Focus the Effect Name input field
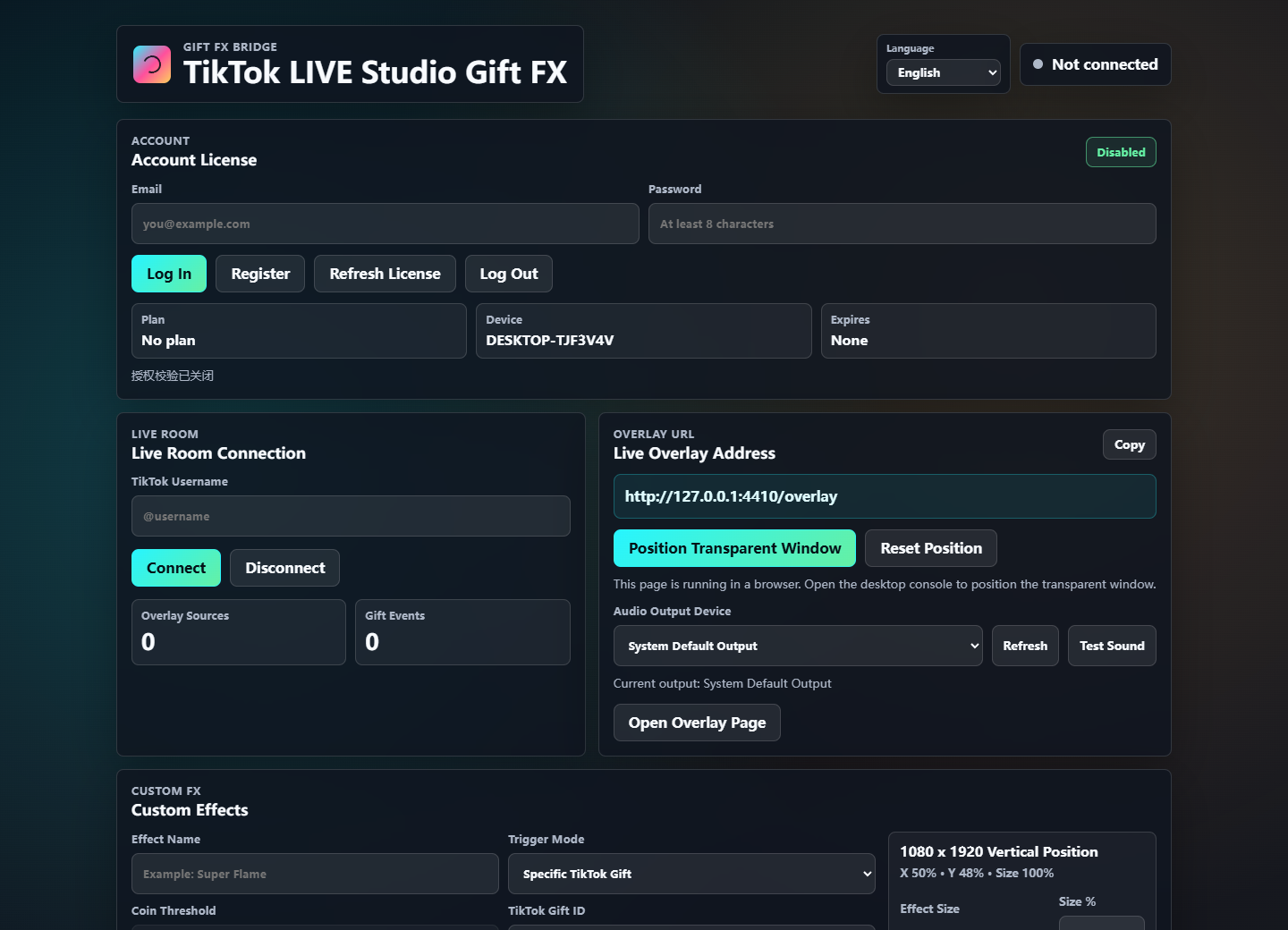Viewport: 1288px width, 930px height. click(x=315, y=874)
